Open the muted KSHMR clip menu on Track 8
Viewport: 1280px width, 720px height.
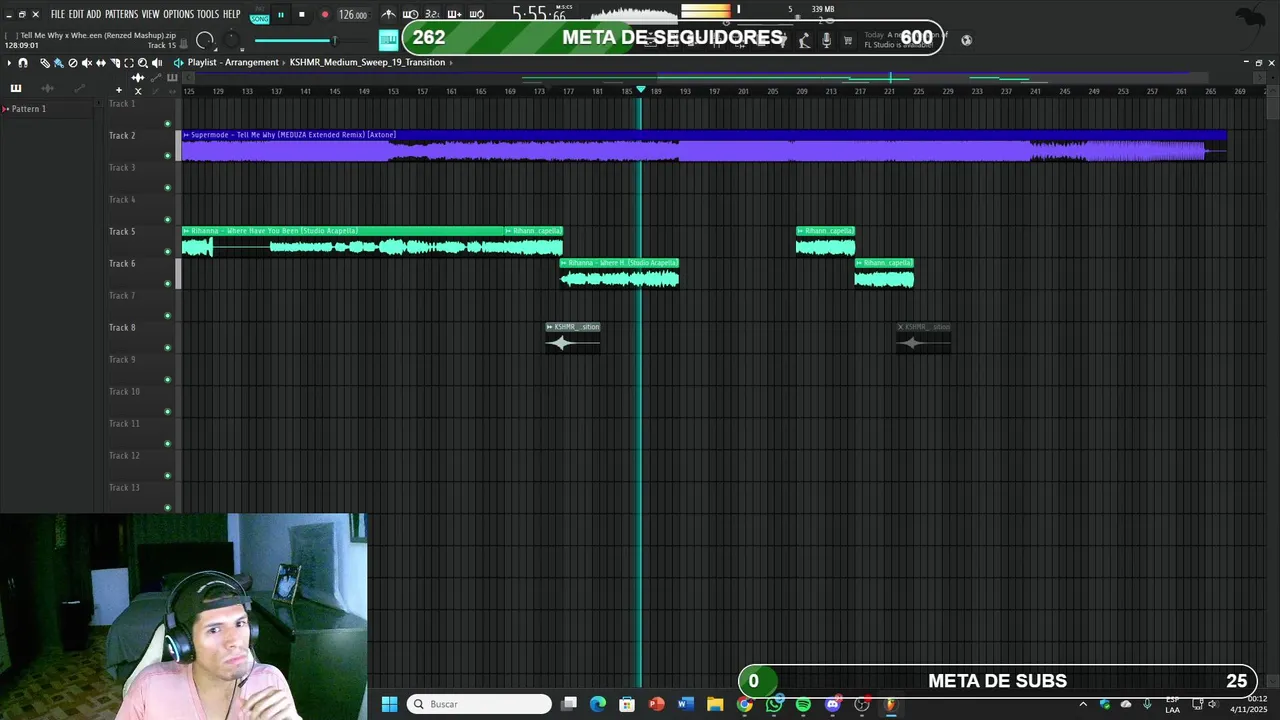tap(900, 327)
